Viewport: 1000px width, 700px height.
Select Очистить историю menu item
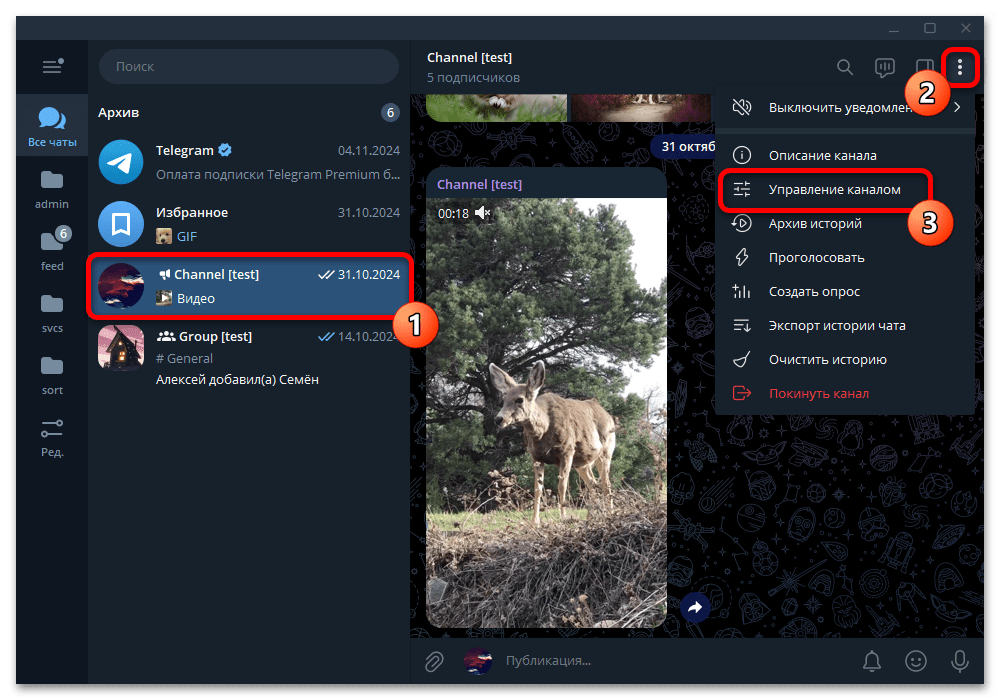pyautogui.click(x=845, y=360)
